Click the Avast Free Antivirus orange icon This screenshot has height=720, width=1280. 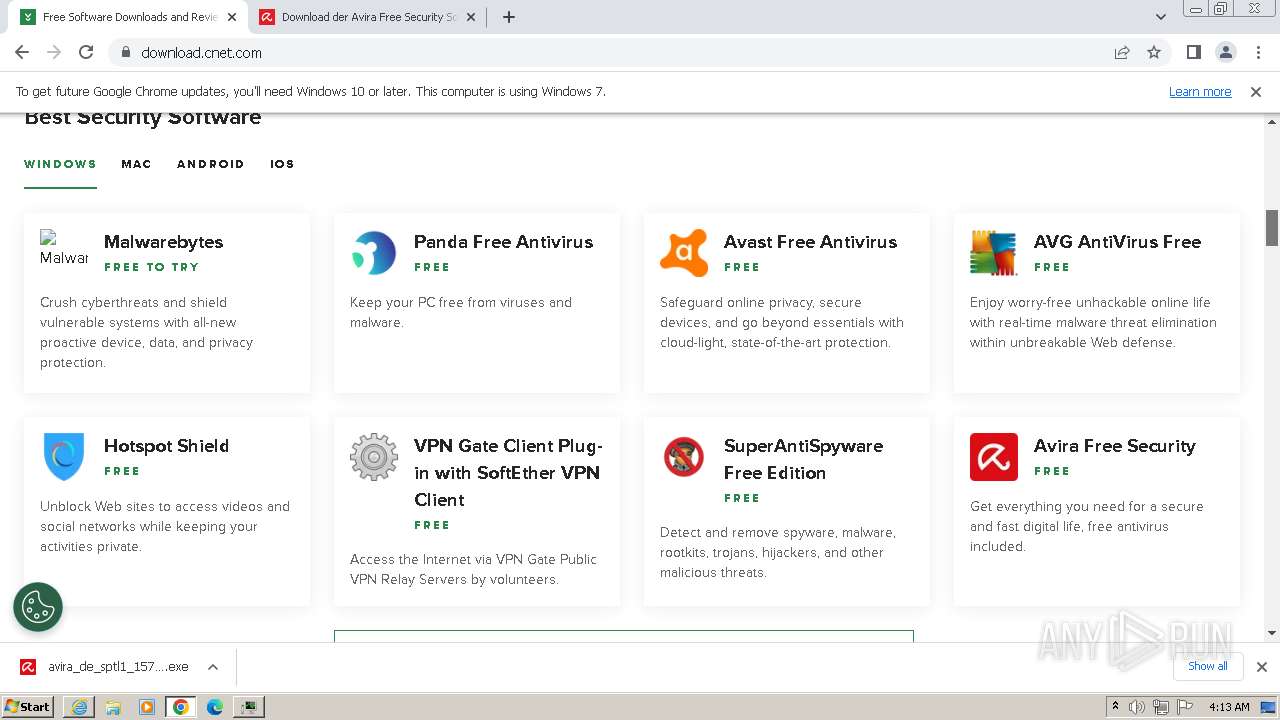click(684, 253)
